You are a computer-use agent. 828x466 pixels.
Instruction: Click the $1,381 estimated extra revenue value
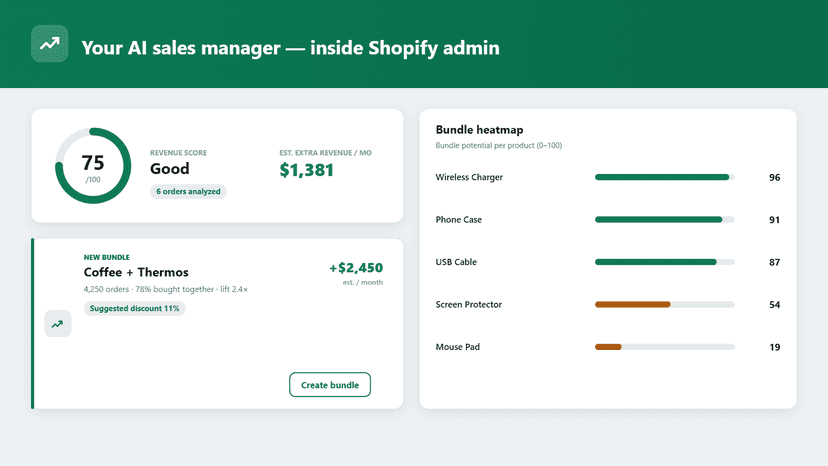306,170
